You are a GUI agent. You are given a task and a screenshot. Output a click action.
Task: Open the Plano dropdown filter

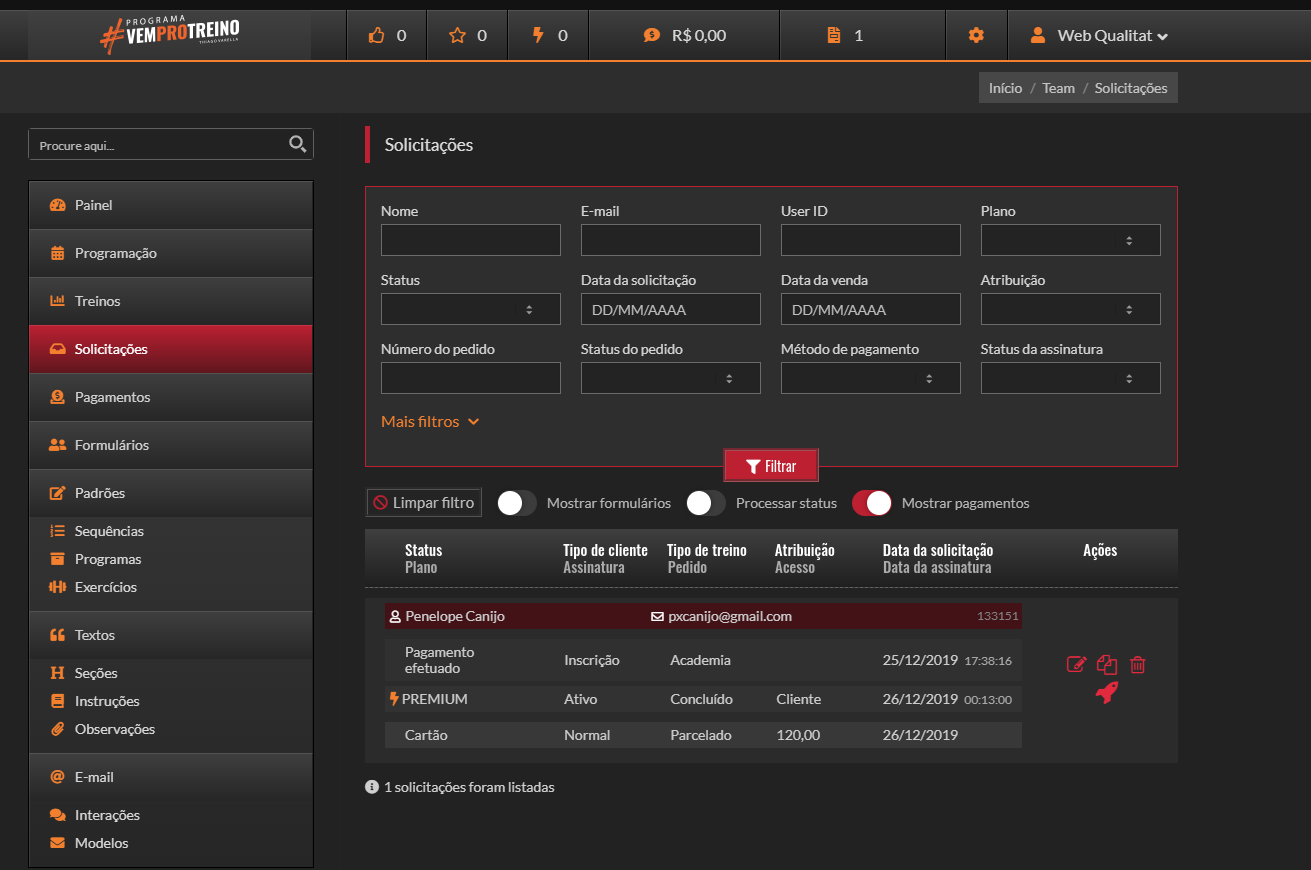pos(1070,240)
